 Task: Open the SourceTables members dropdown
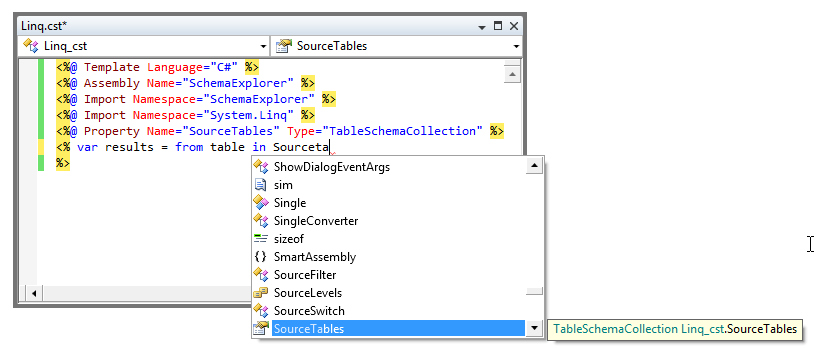516,47
